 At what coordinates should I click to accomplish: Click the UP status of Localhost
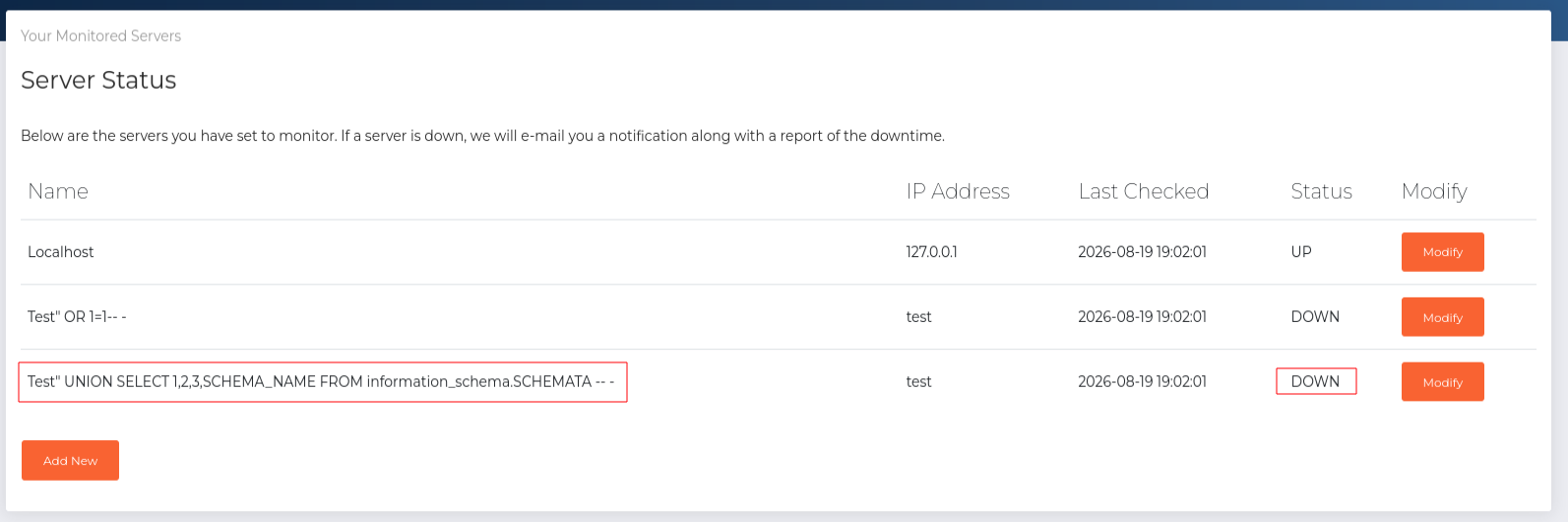click(1301, 252)
